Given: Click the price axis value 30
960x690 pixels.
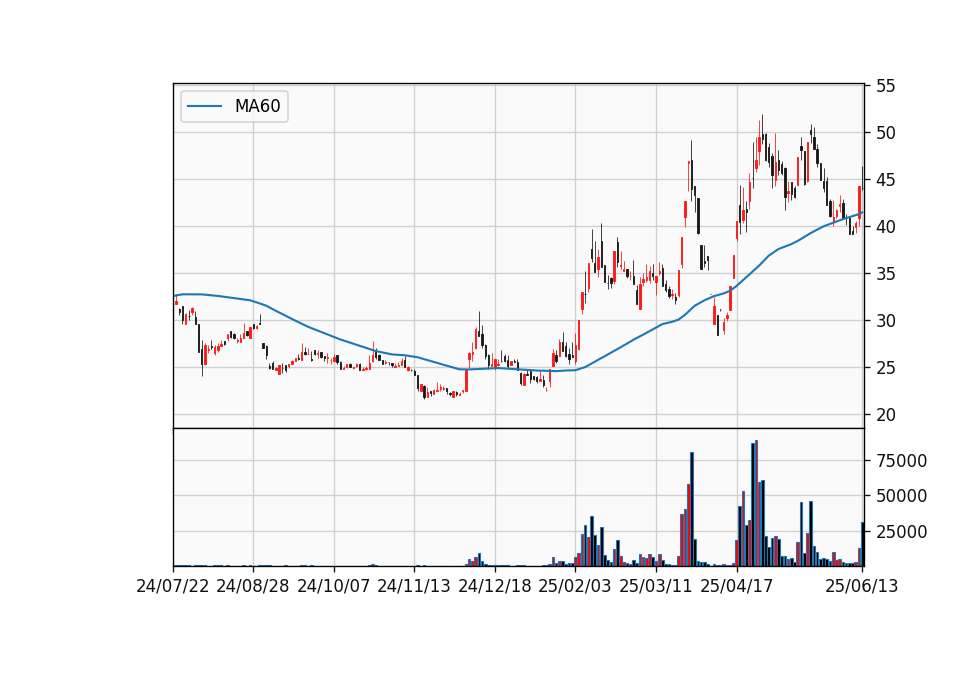Looking at the screenshot, I should [x=885, y=321].
